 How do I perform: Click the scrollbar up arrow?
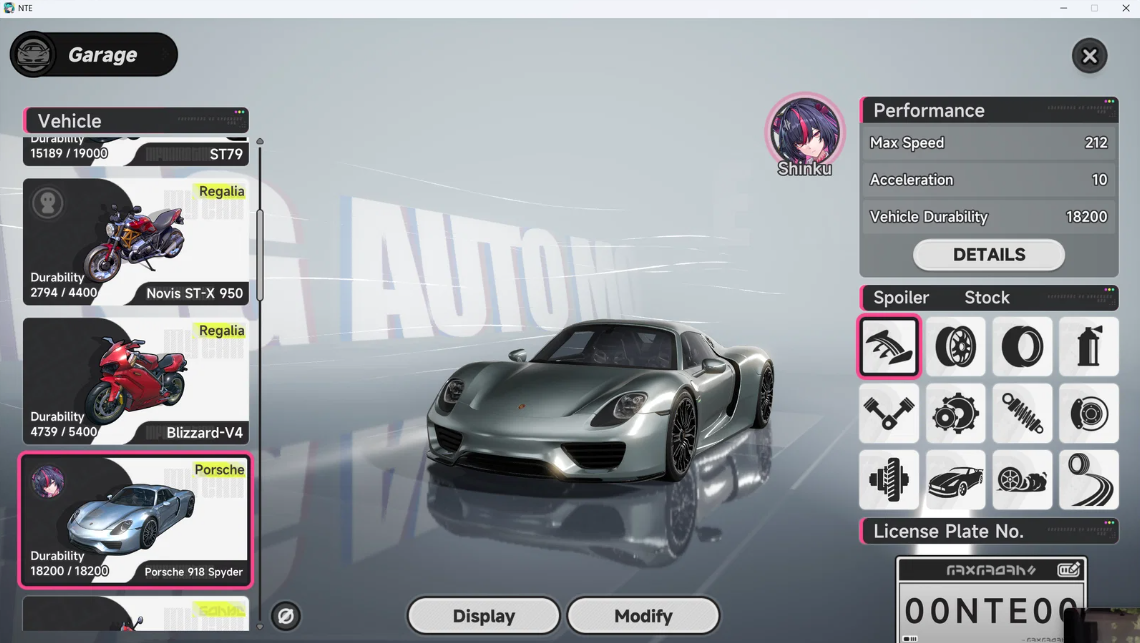pyautogui.click(x=260, y=141)
